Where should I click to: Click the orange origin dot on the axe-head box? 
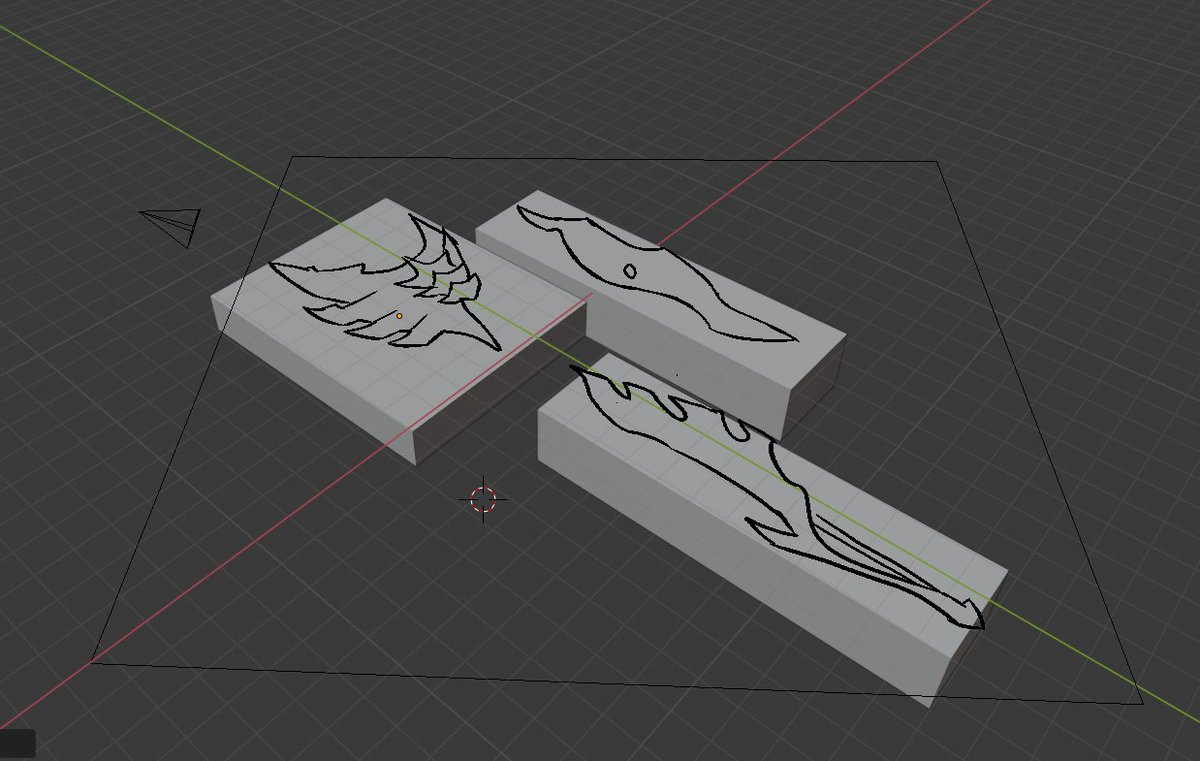point(399,316)
